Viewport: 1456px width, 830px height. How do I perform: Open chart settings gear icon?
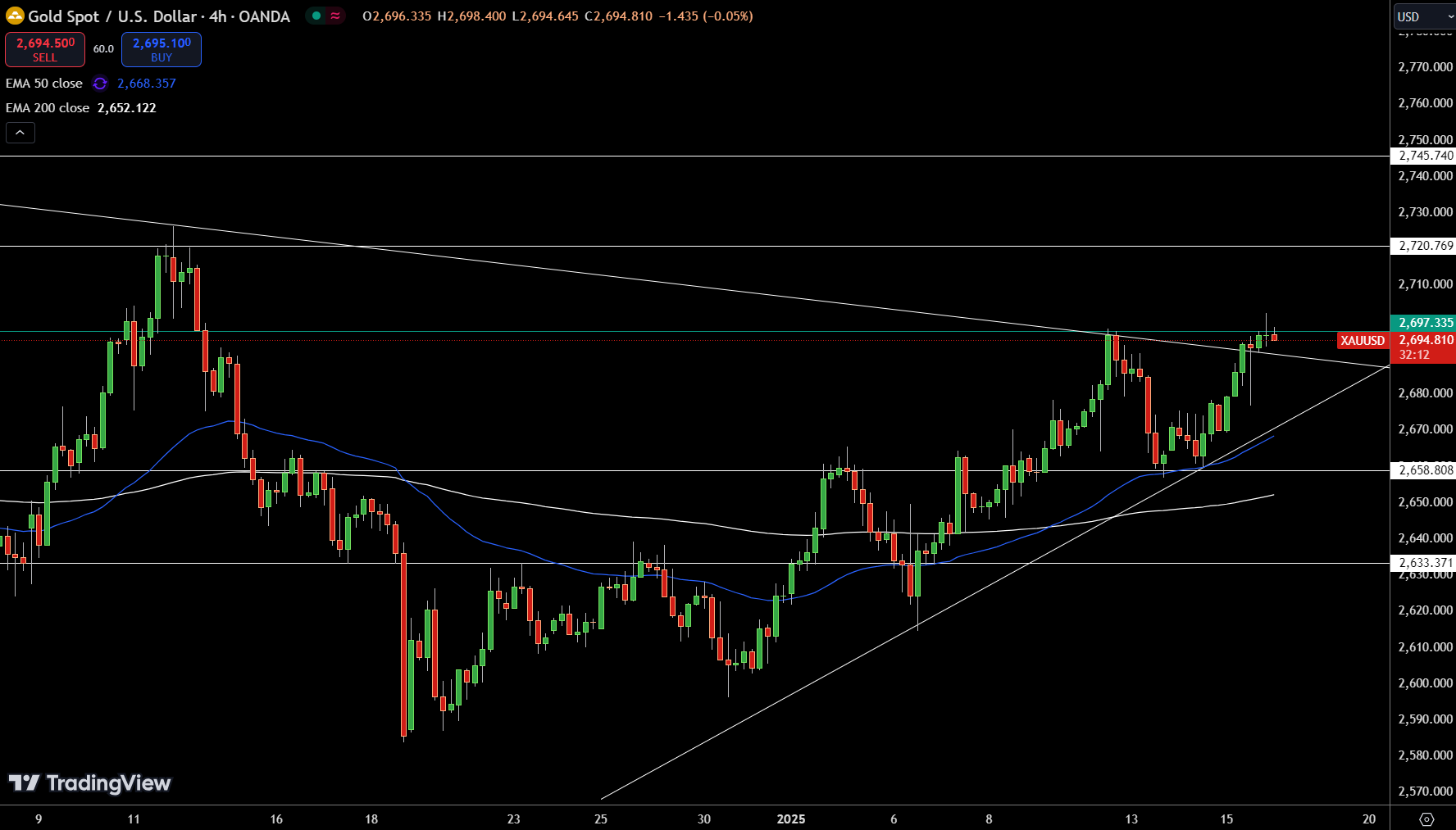point(1426,819)
